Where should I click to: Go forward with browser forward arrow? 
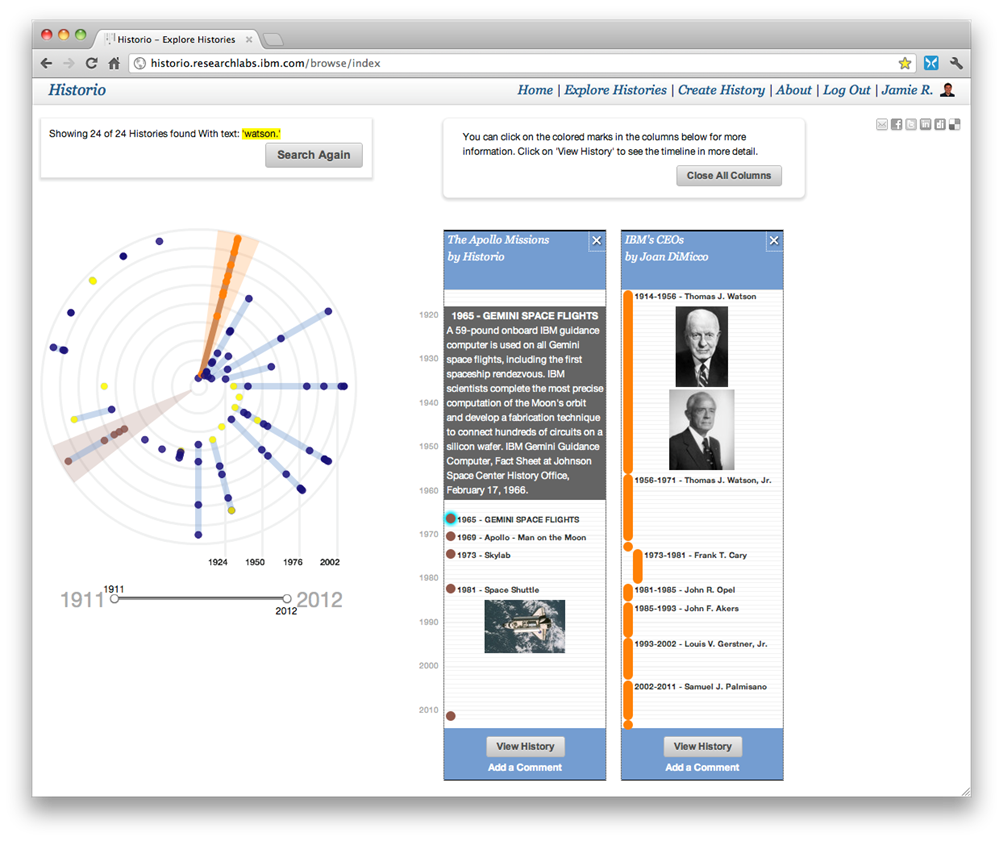(x=68, y=63)
